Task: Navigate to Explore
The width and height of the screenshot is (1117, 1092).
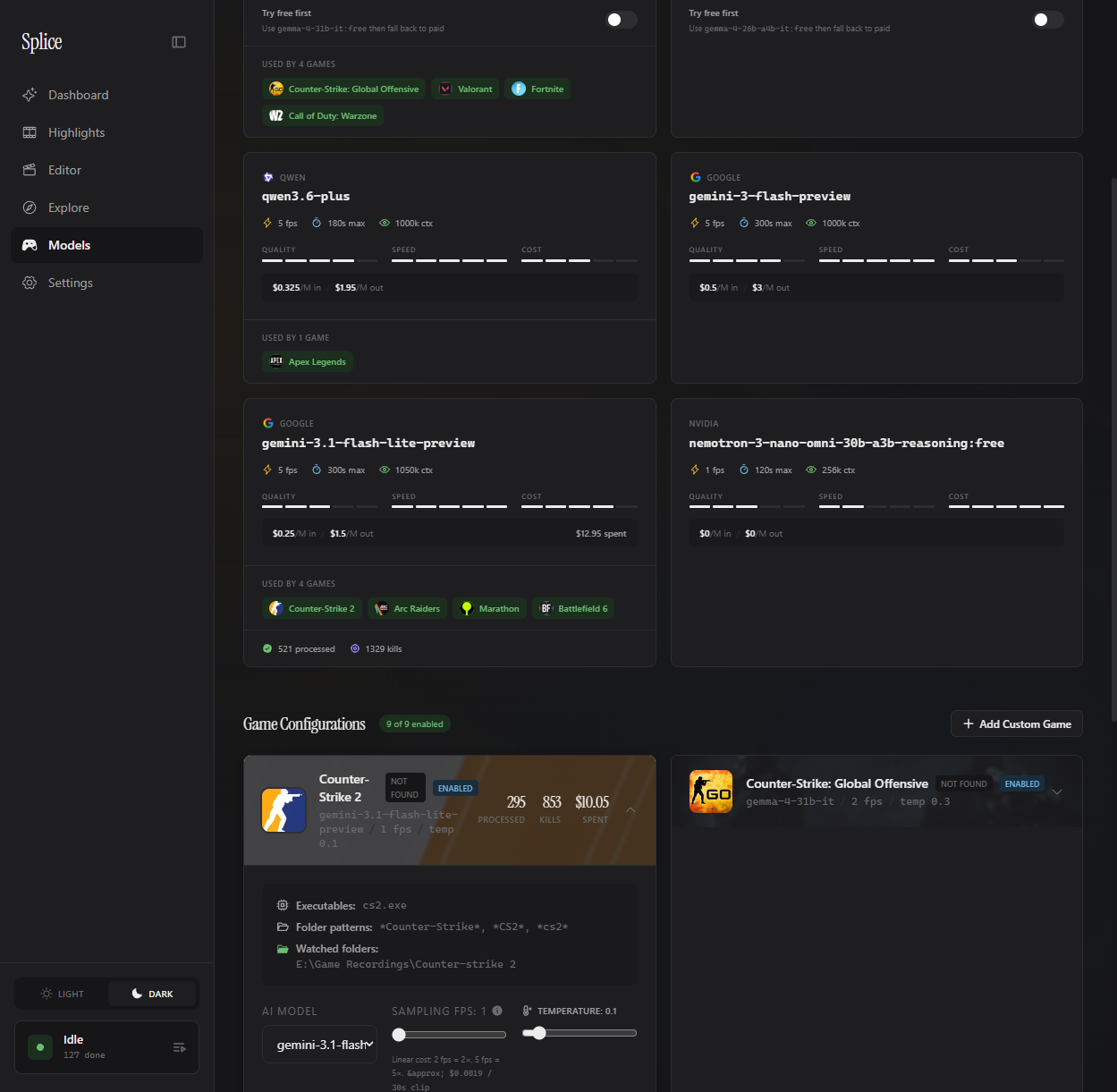Action: [x=106, y=207]
